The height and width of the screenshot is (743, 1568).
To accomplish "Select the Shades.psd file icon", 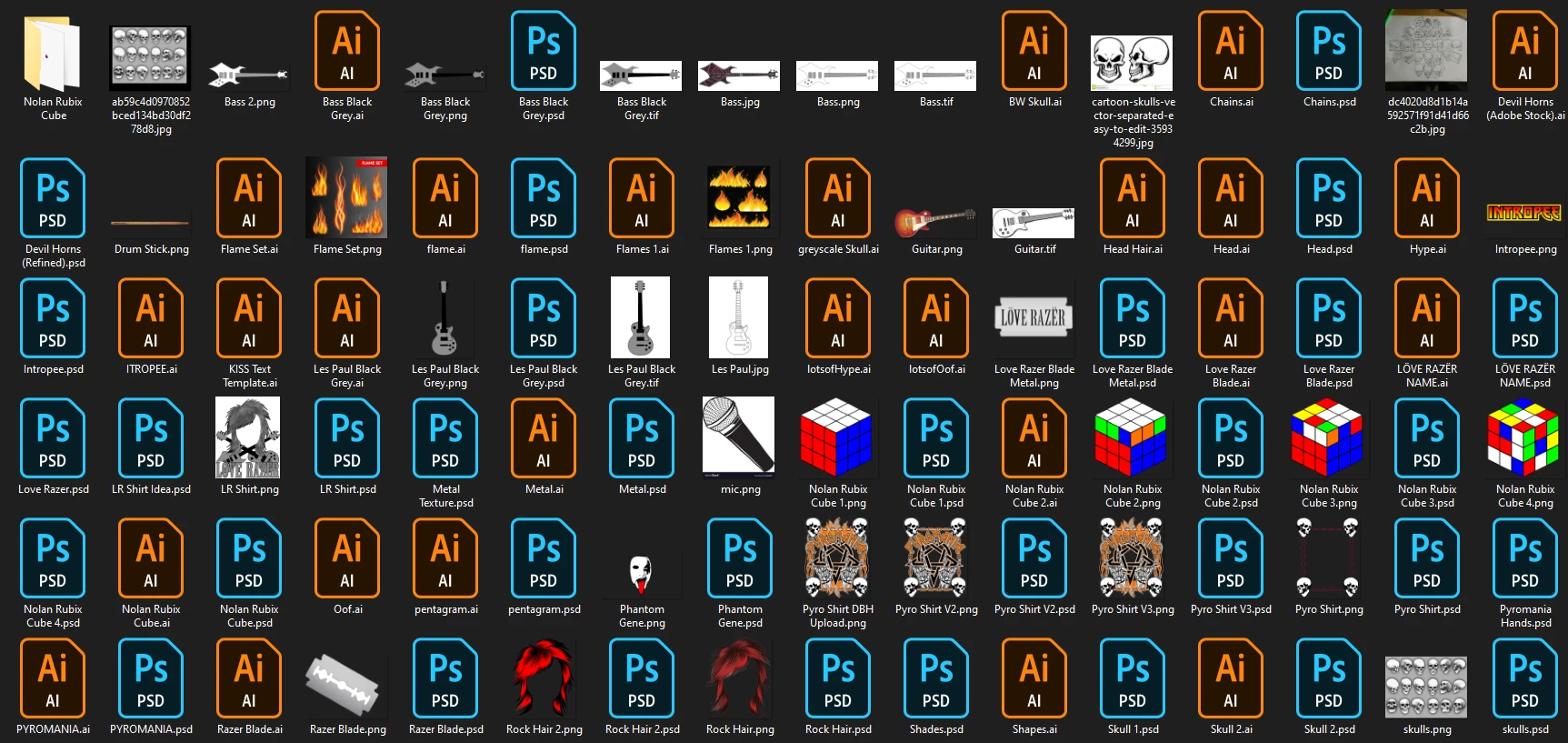I will click(x=936, y=678).
